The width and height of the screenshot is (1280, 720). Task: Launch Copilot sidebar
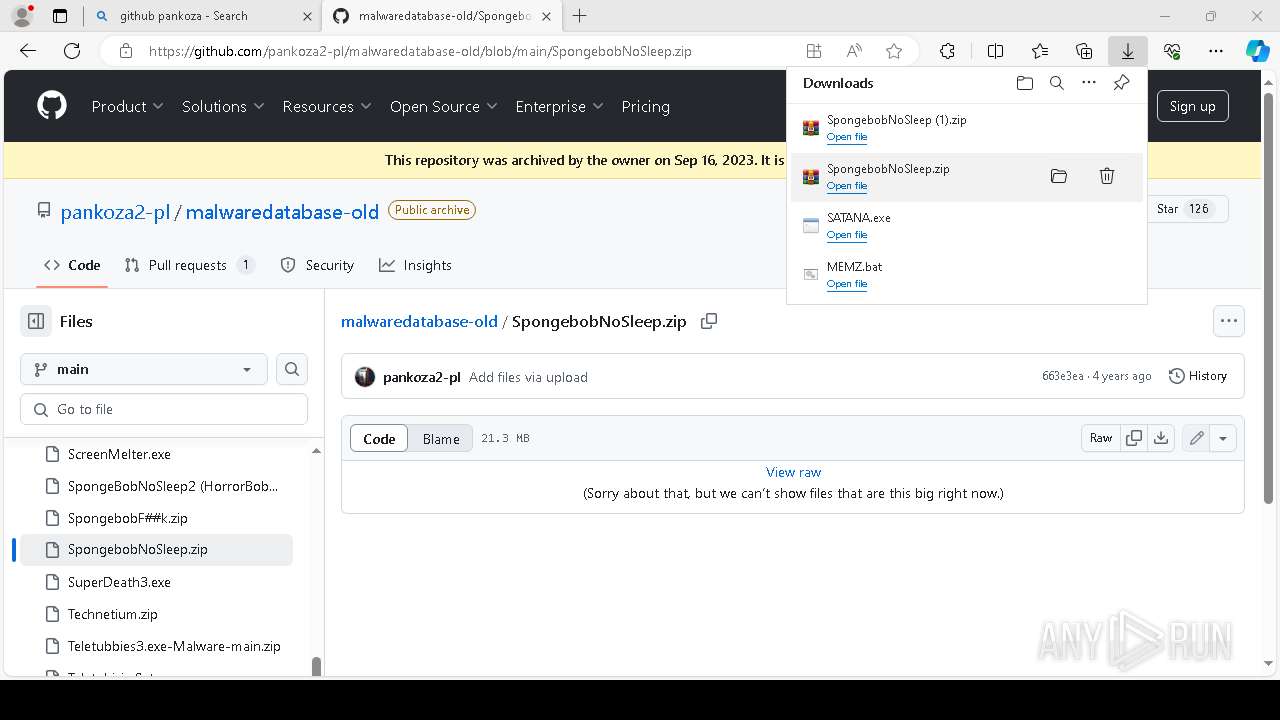tap(1257, 51)
